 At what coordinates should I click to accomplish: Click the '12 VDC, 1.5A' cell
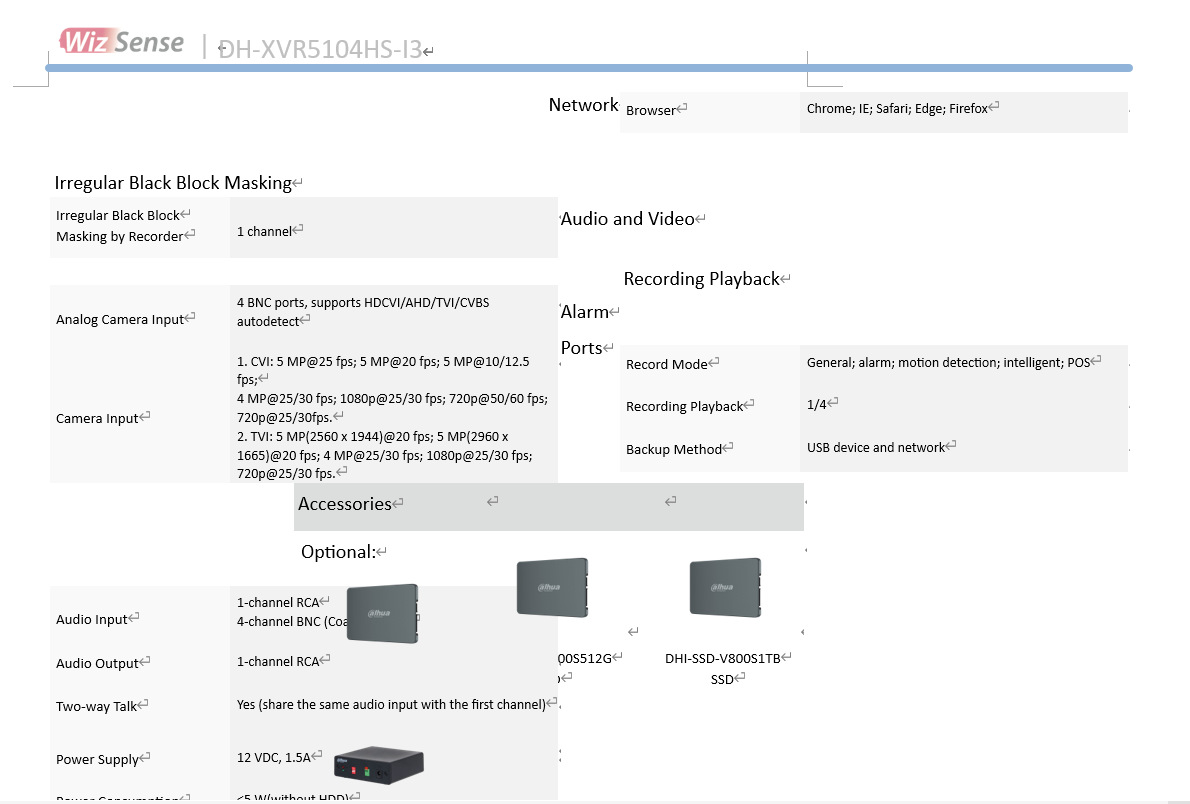point(273,758)
